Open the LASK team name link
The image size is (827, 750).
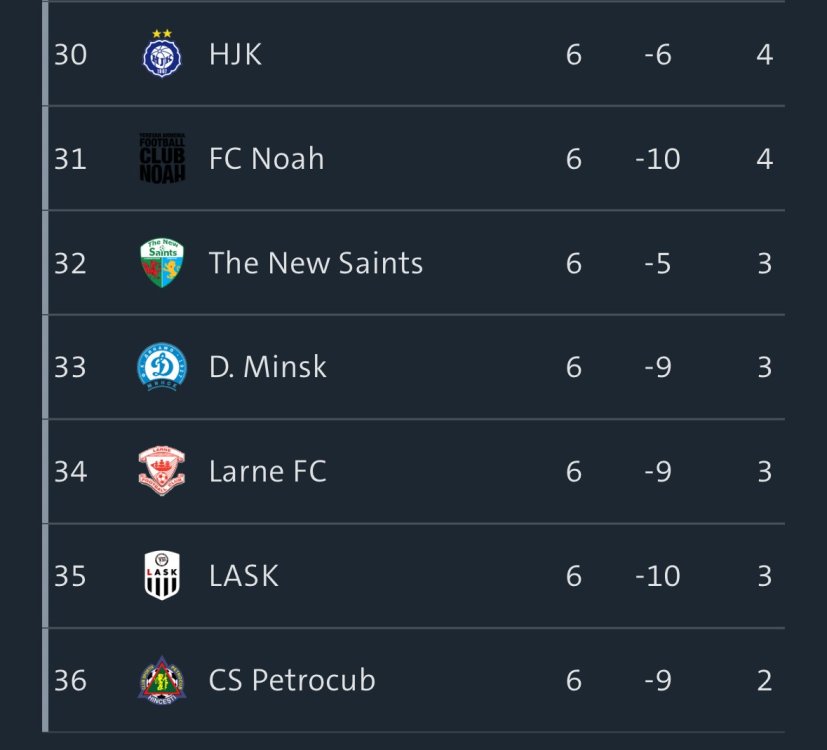point(243,576)
